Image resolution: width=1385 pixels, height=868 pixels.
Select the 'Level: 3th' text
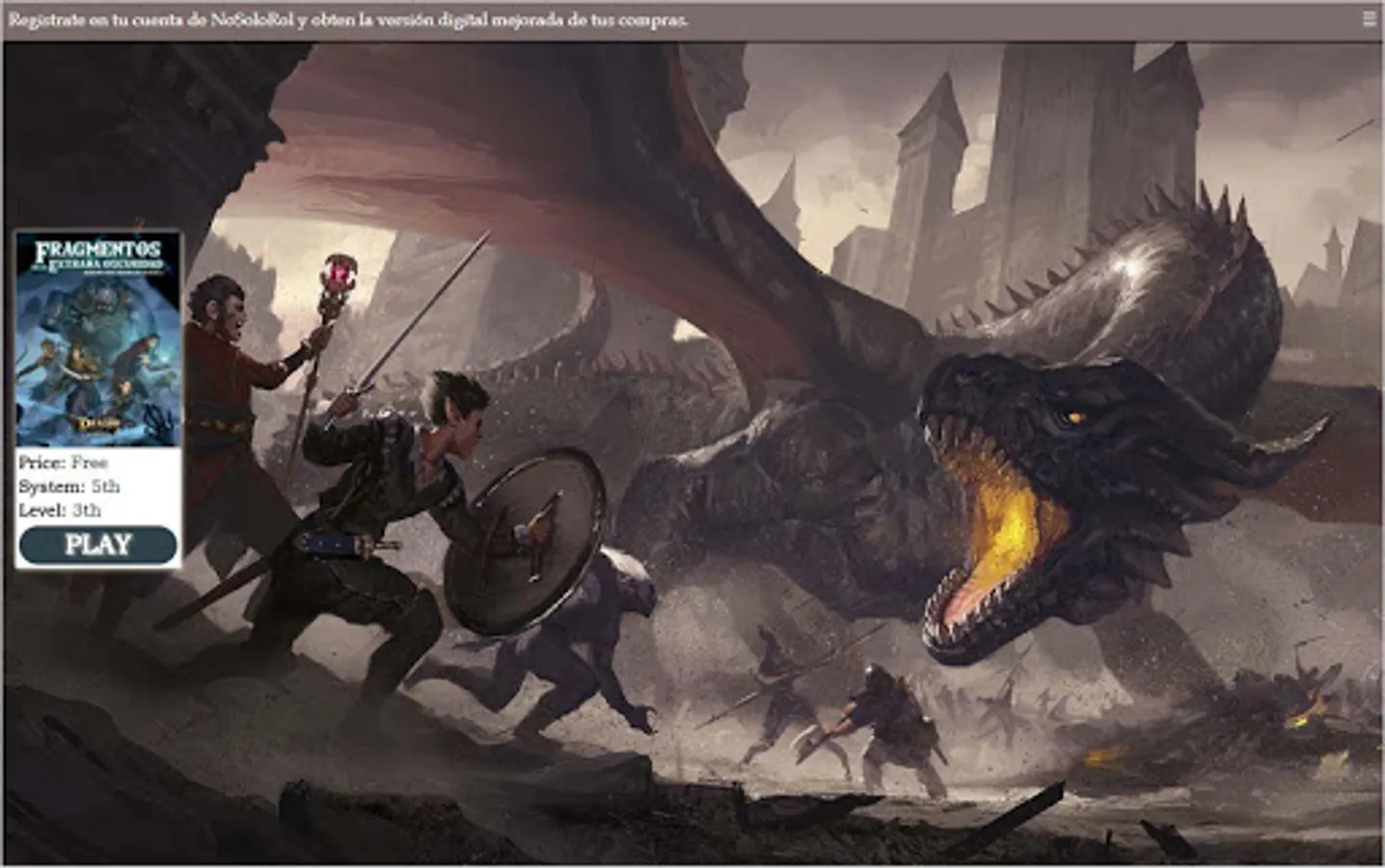click(60, 510)
